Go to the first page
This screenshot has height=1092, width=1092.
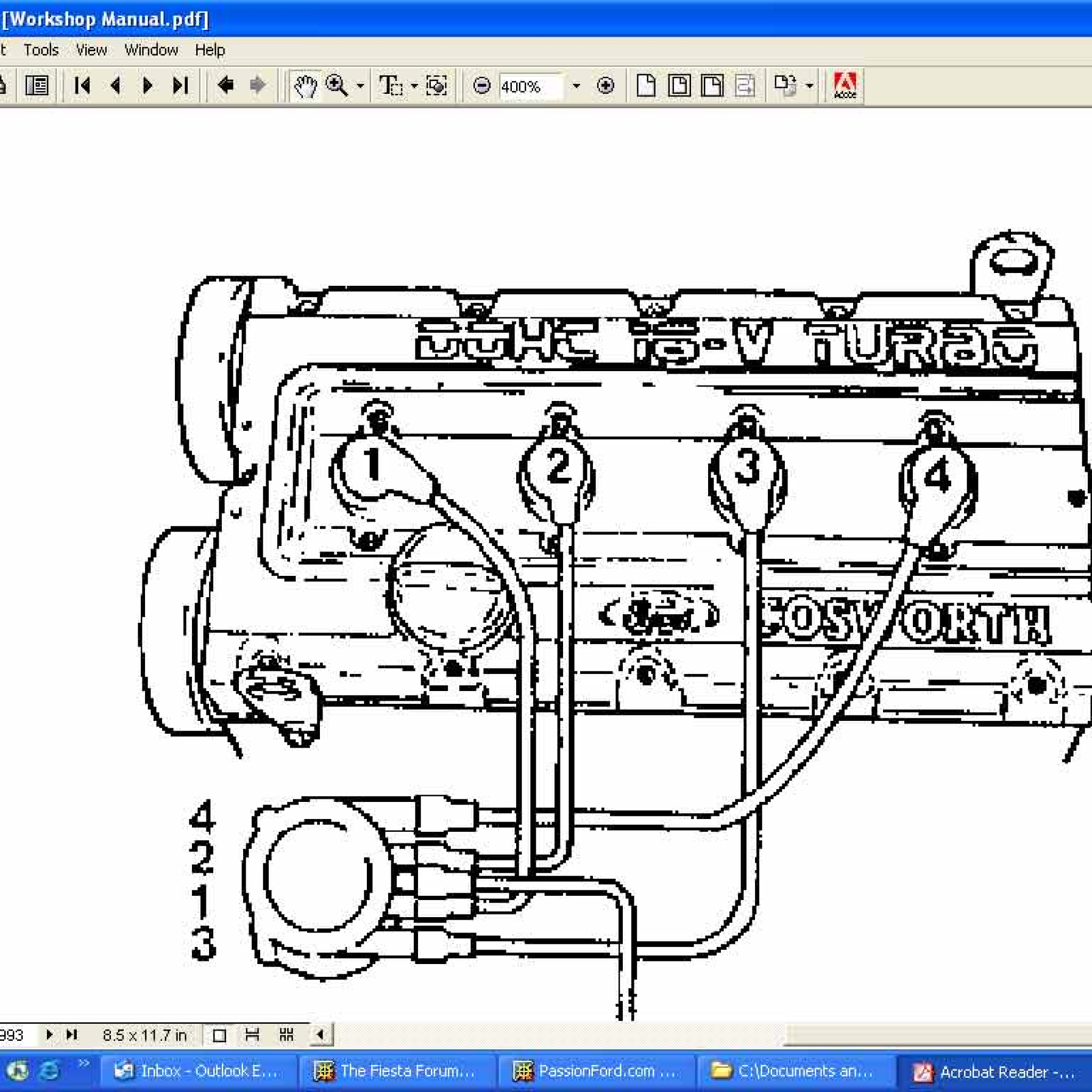point(83,86)
